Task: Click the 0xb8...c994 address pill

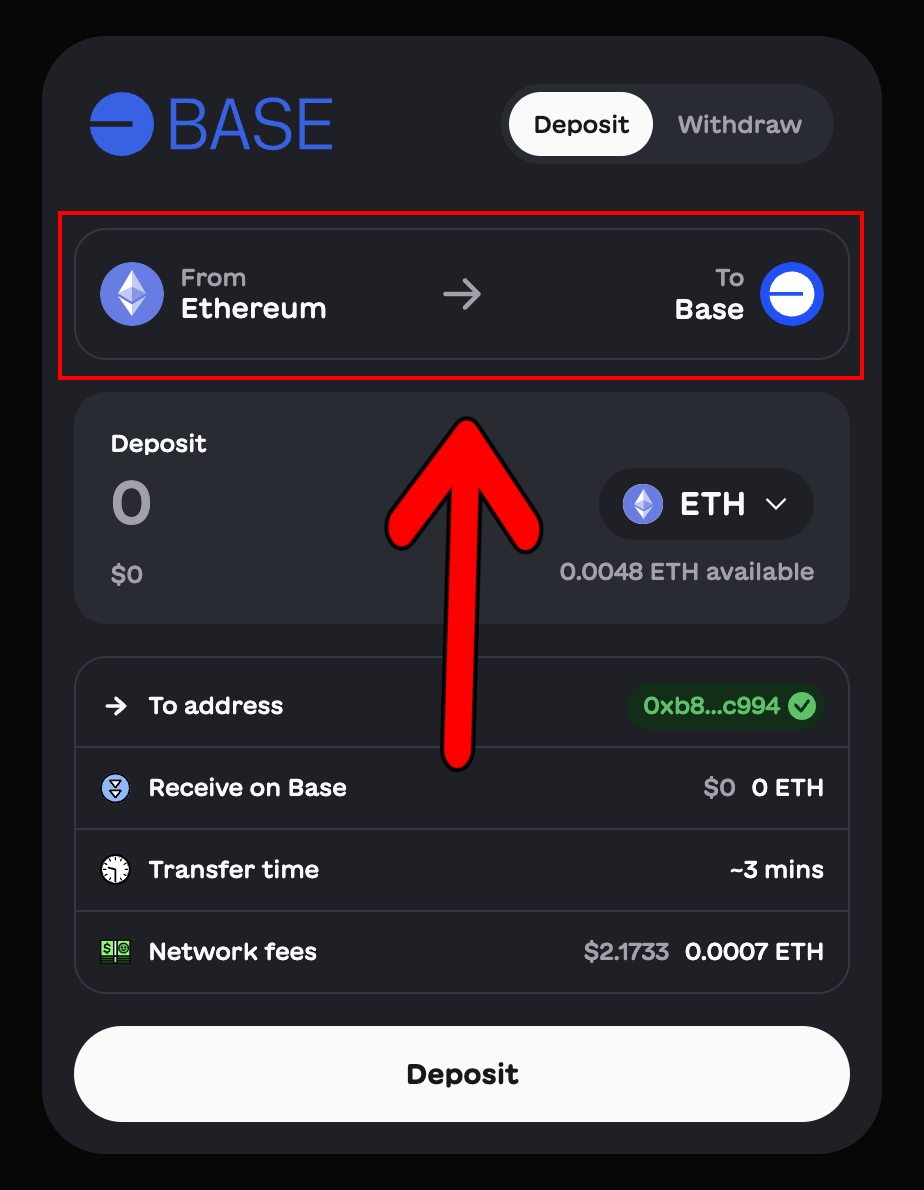Action: pos(725,706)
